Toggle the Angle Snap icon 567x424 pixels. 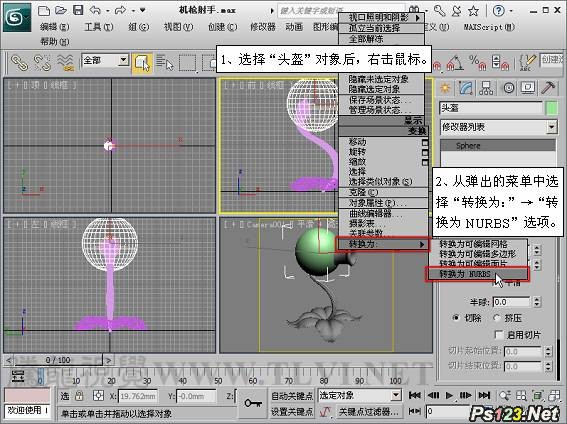point(455,63)
